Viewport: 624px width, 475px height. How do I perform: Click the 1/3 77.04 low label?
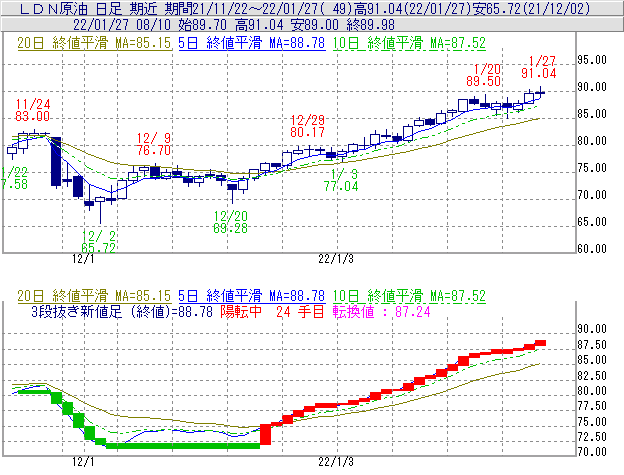341,179
